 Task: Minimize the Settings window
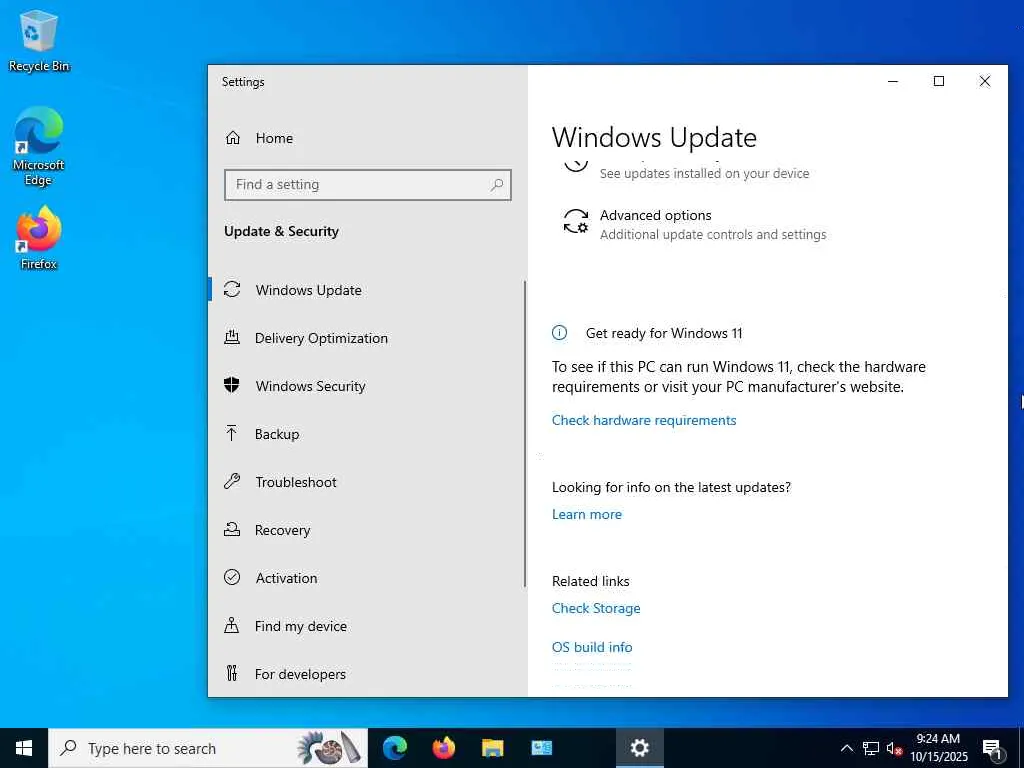(x=893, y=81)
